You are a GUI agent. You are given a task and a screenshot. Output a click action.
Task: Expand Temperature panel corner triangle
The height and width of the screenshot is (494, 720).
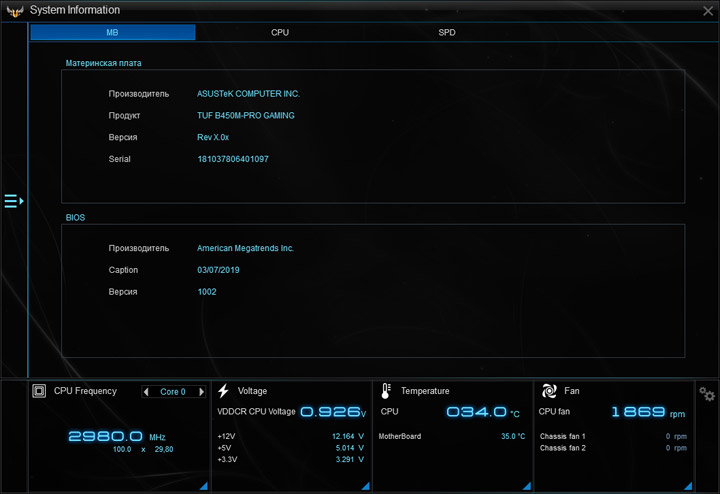tap(527, 486)
